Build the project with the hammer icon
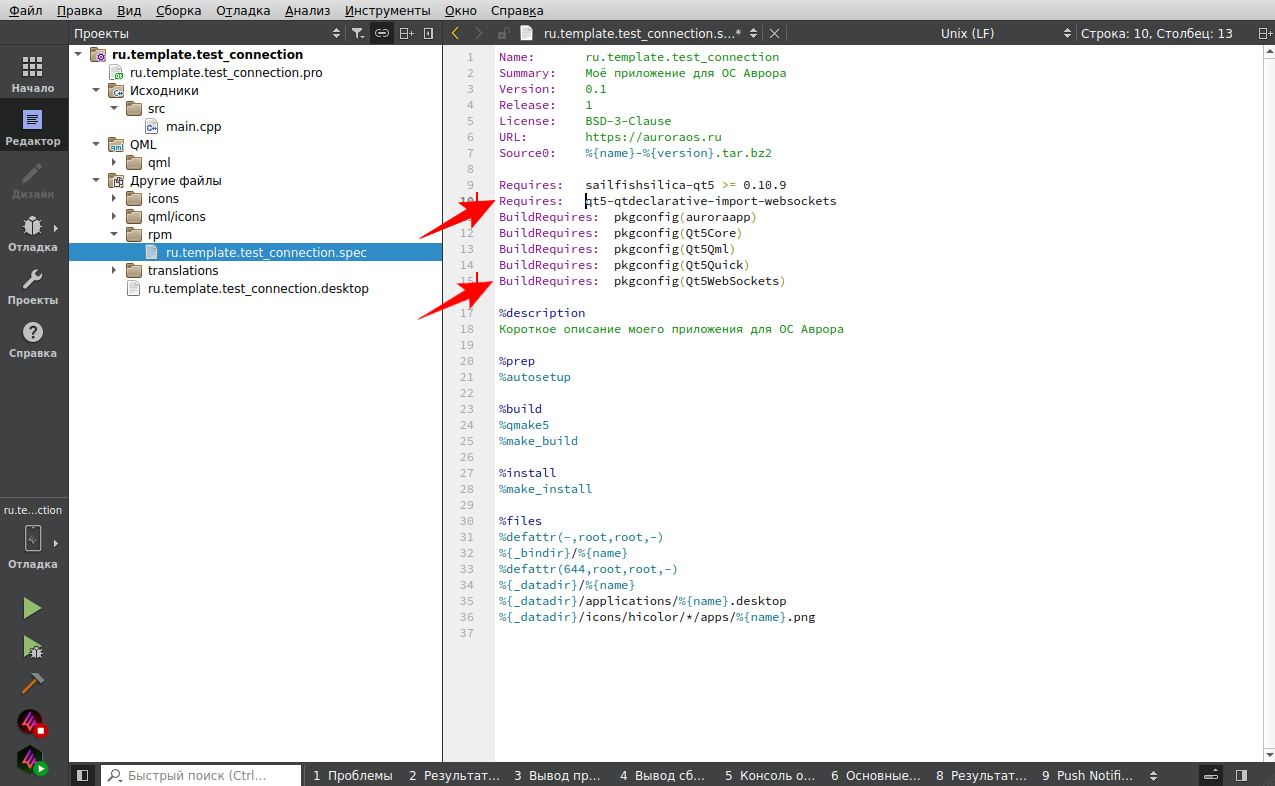 click(32, 684)
